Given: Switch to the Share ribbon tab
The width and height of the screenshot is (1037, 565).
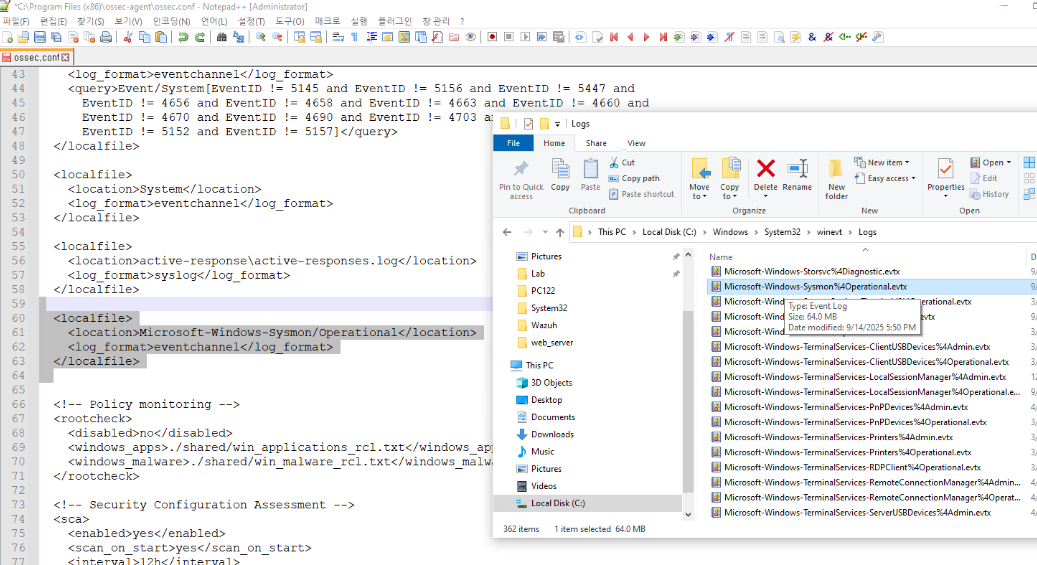Looking at the screenshot, I should pos(596,143).
